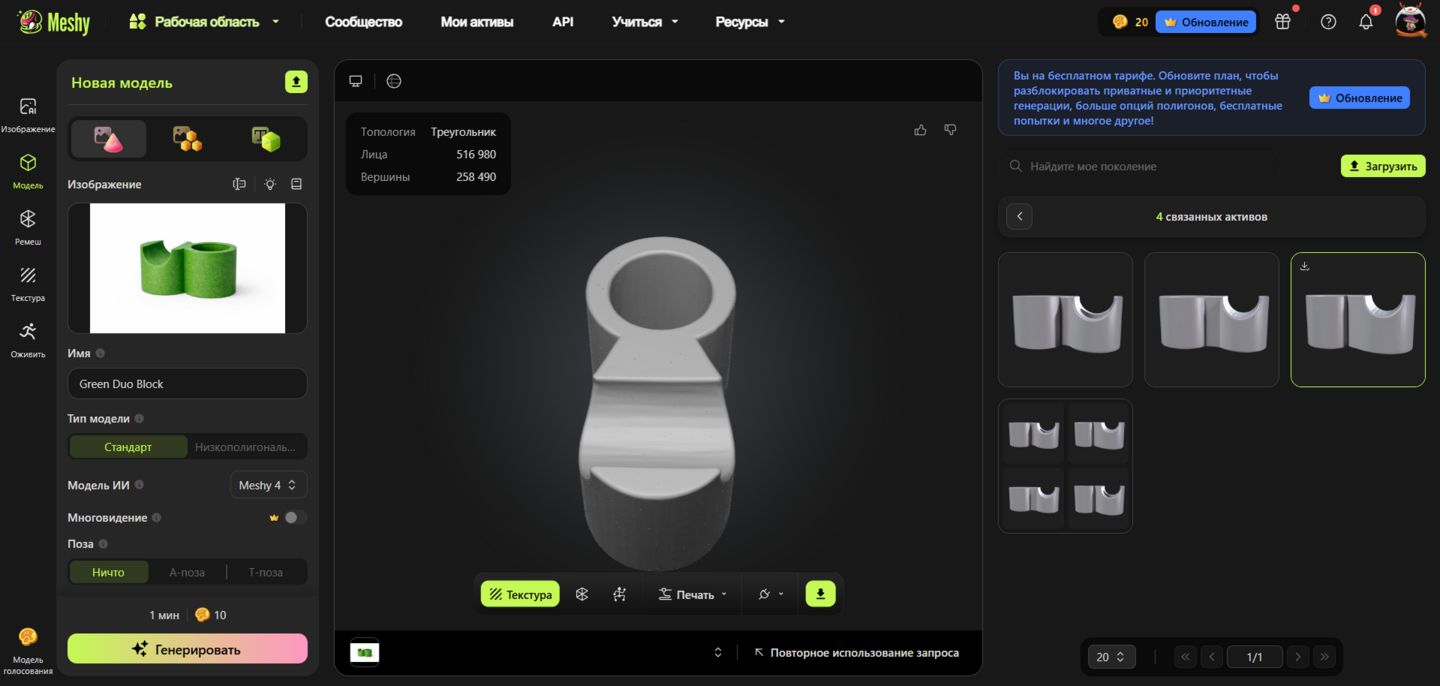The width and height of the screenshot is (1440, 686).
Task: Open the plug-in integrations dropdown
Action: pos(770,594)
